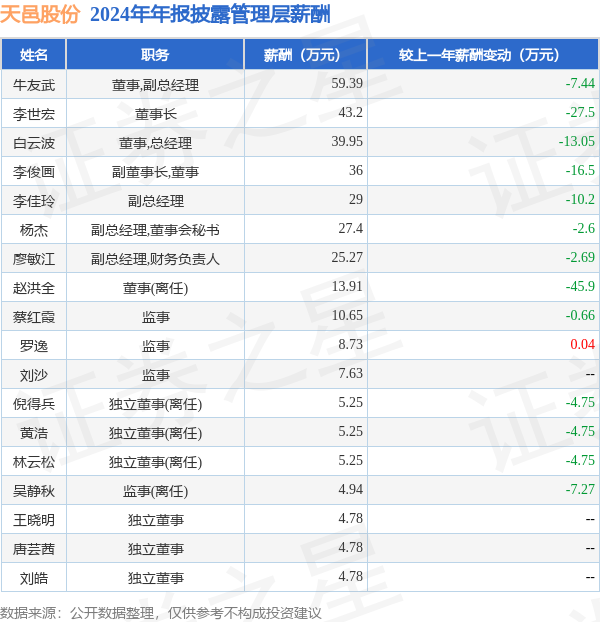Select the name 赵洪全

pos(34,288)
